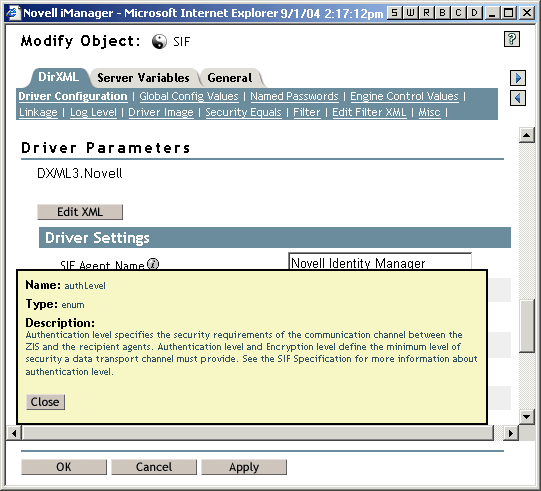Open the help question mark icon

click(x=512, y=39)
